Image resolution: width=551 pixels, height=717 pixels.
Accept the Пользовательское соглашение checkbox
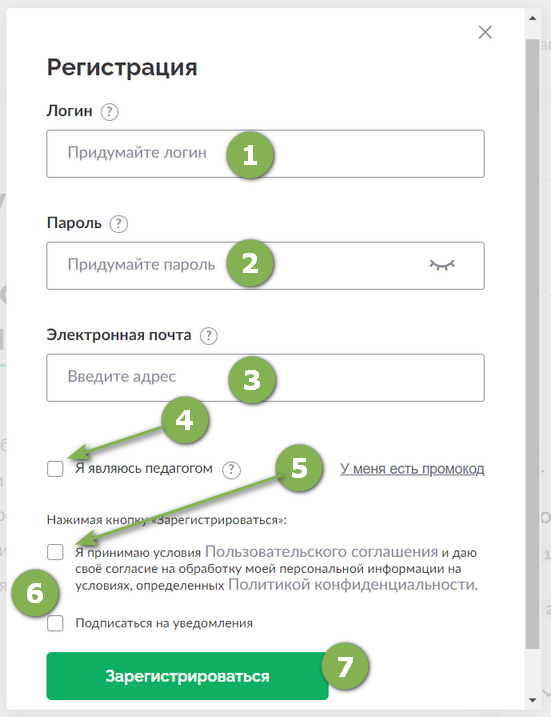pos(55,552)
